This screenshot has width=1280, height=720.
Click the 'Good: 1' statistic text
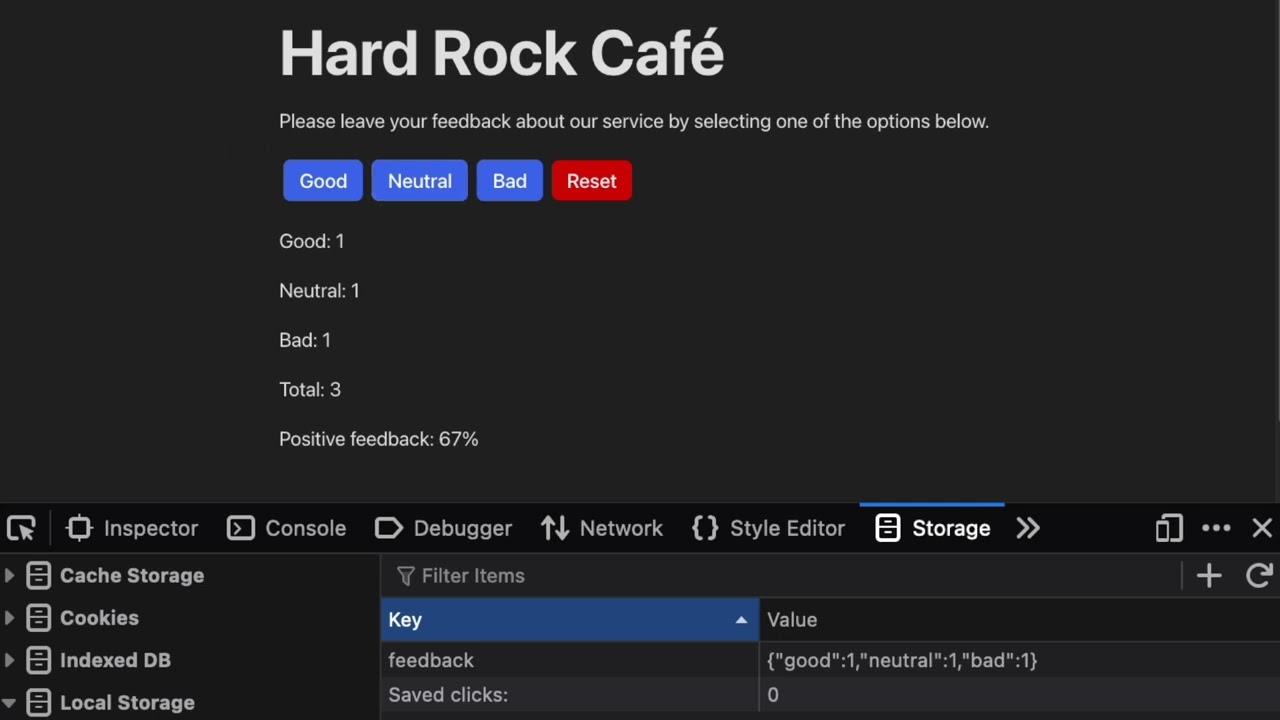[x=312, y=241]
